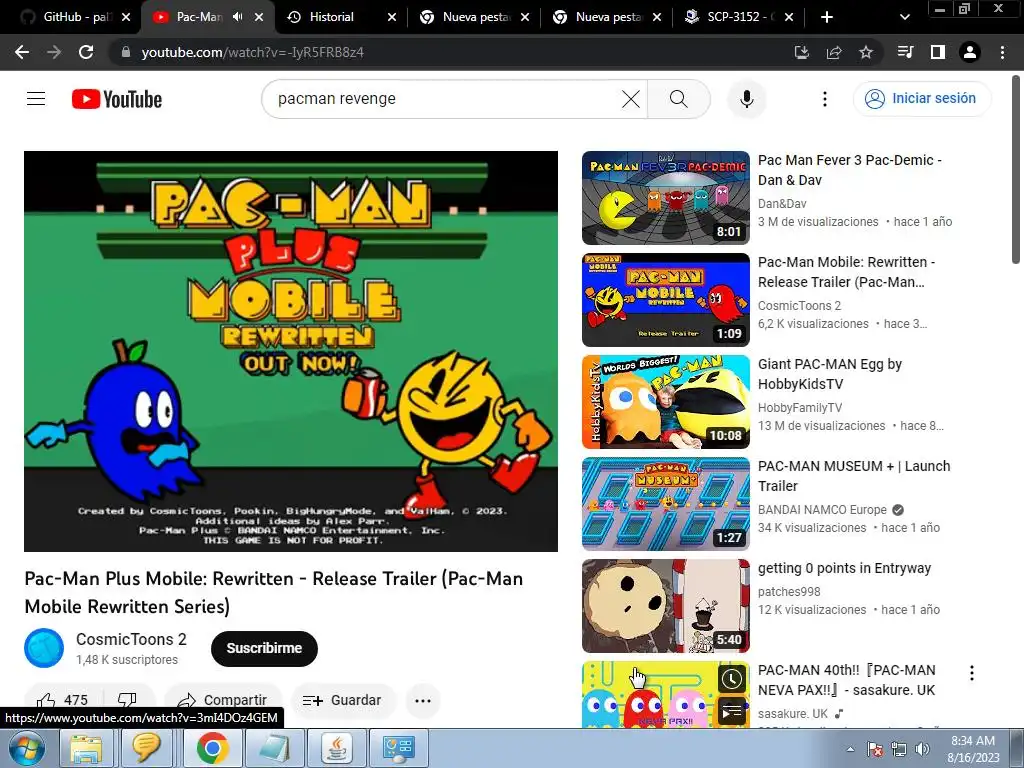Screen dimensions: 1024x768
Task: Click the search field text pacman revenge
Action: [337, 99]
